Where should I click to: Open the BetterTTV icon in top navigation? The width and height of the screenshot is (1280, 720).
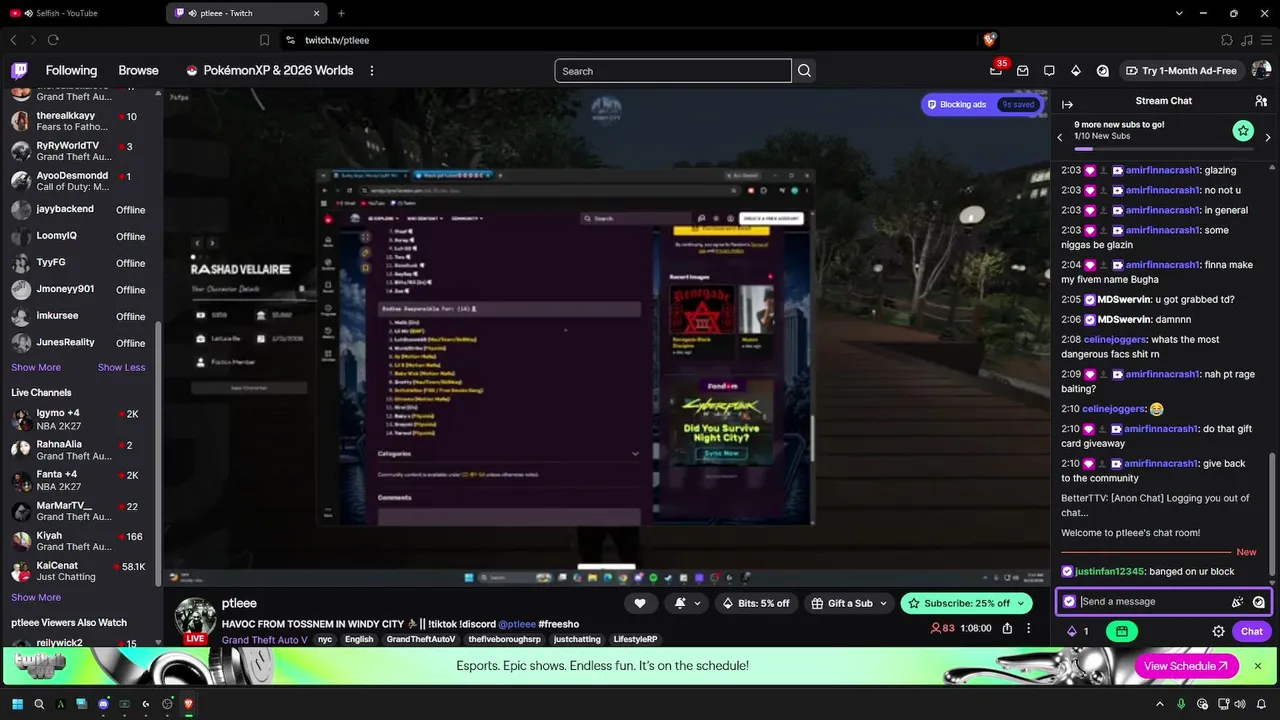click(1103, 71)
